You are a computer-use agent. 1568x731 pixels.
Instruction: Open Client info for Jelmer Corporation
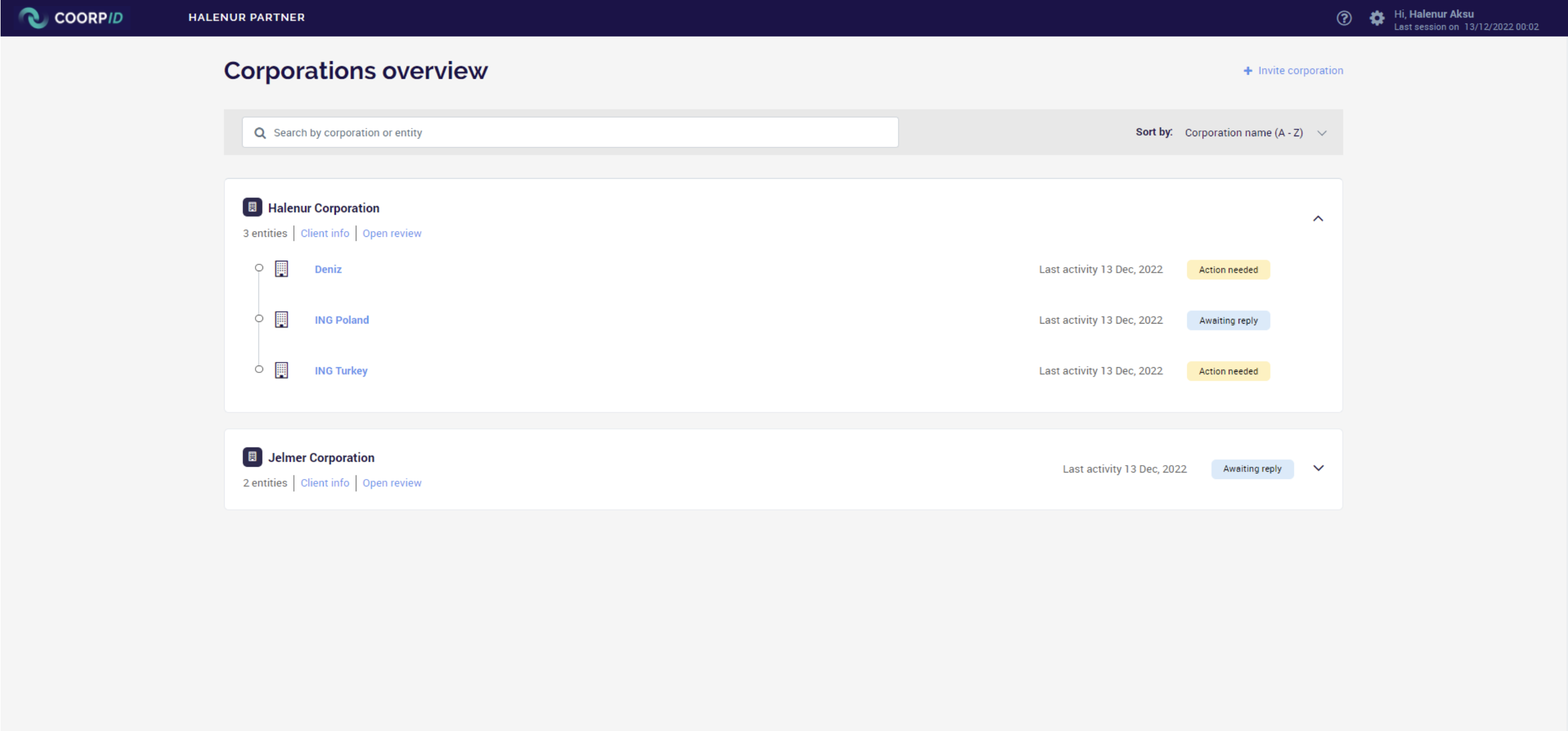coord(325,482)
